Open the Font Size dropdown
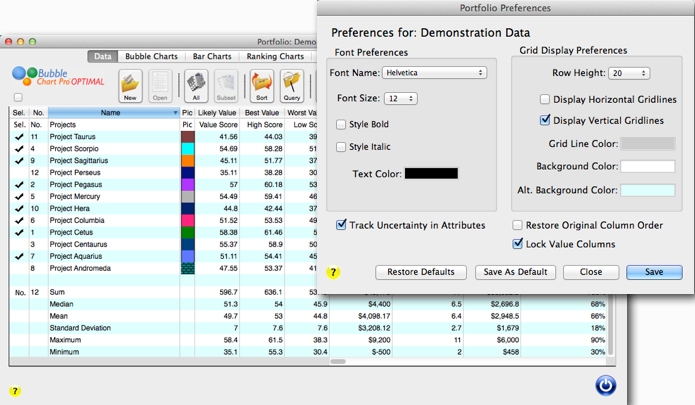695x405 pixels. click(400, 99)
